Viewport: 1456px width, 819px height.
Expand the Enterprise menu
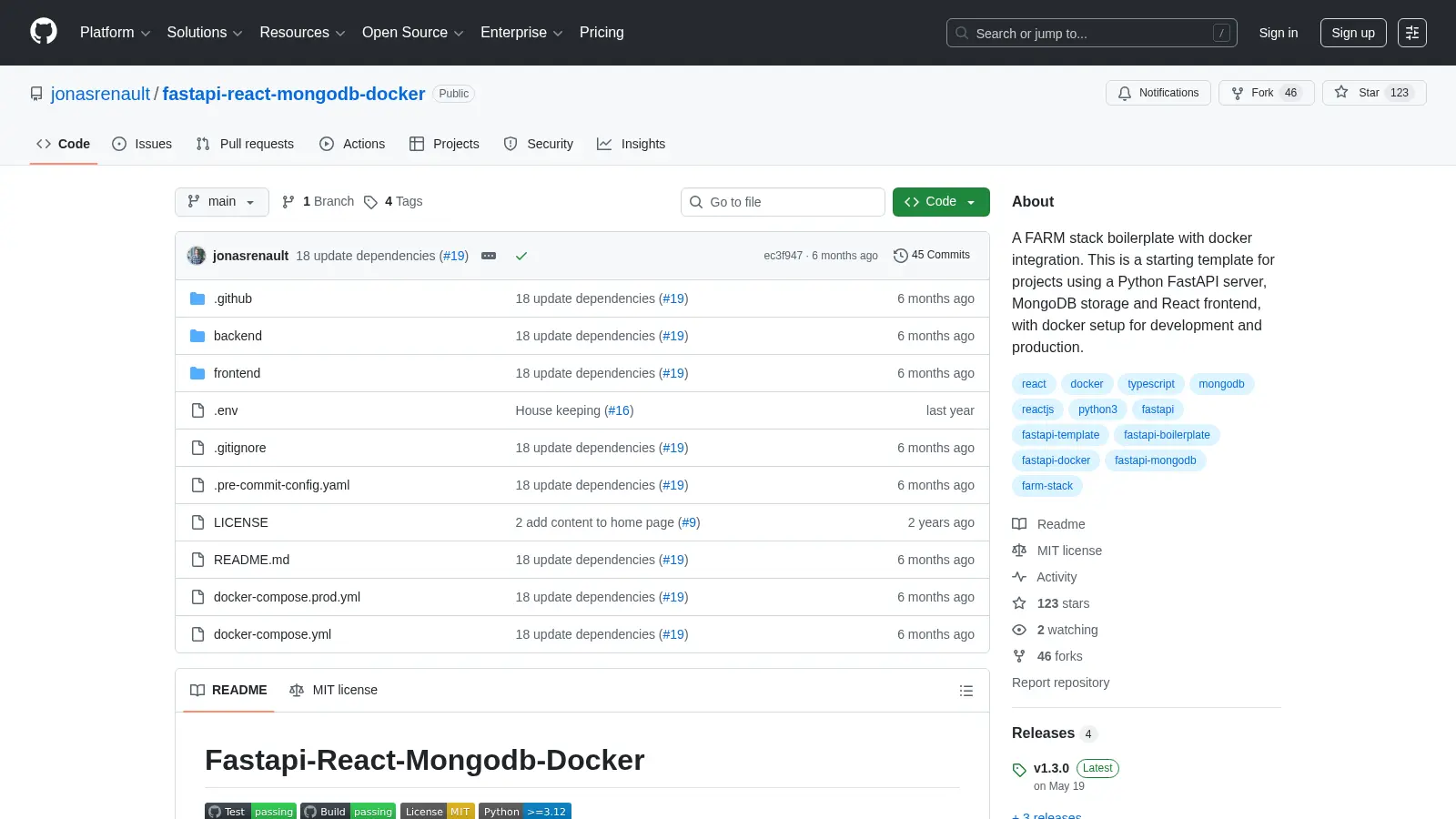click(521, 33)
